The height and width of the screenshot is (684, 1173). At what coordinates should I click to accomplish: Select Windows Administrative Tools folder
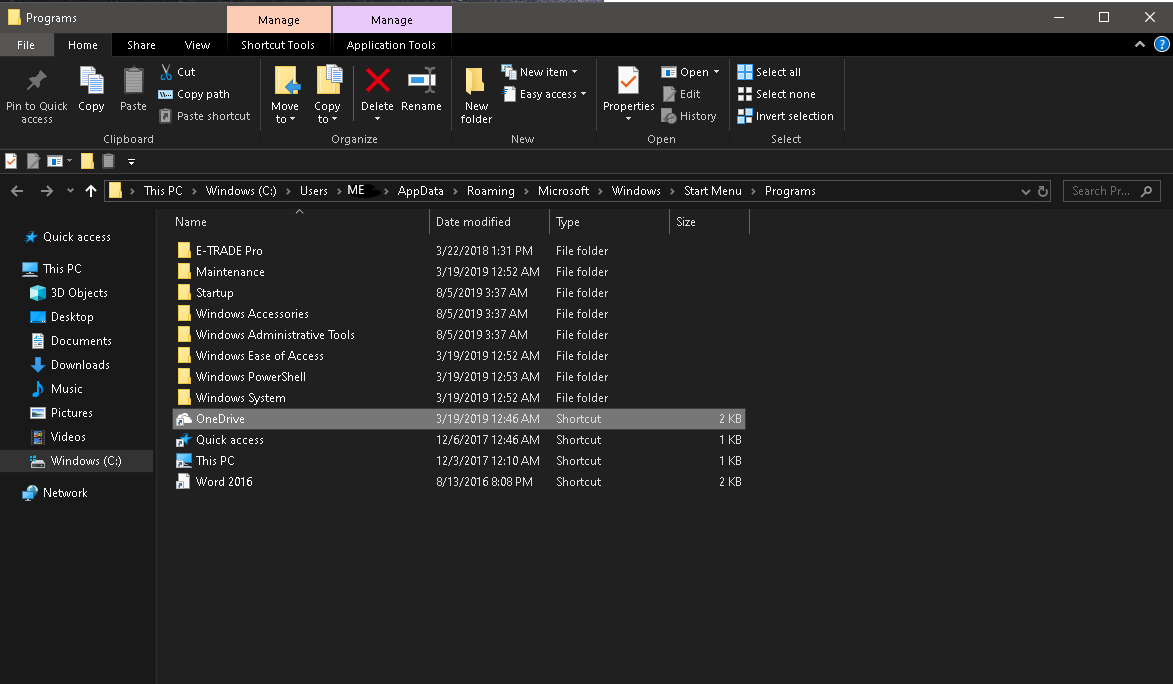point(459,335)
